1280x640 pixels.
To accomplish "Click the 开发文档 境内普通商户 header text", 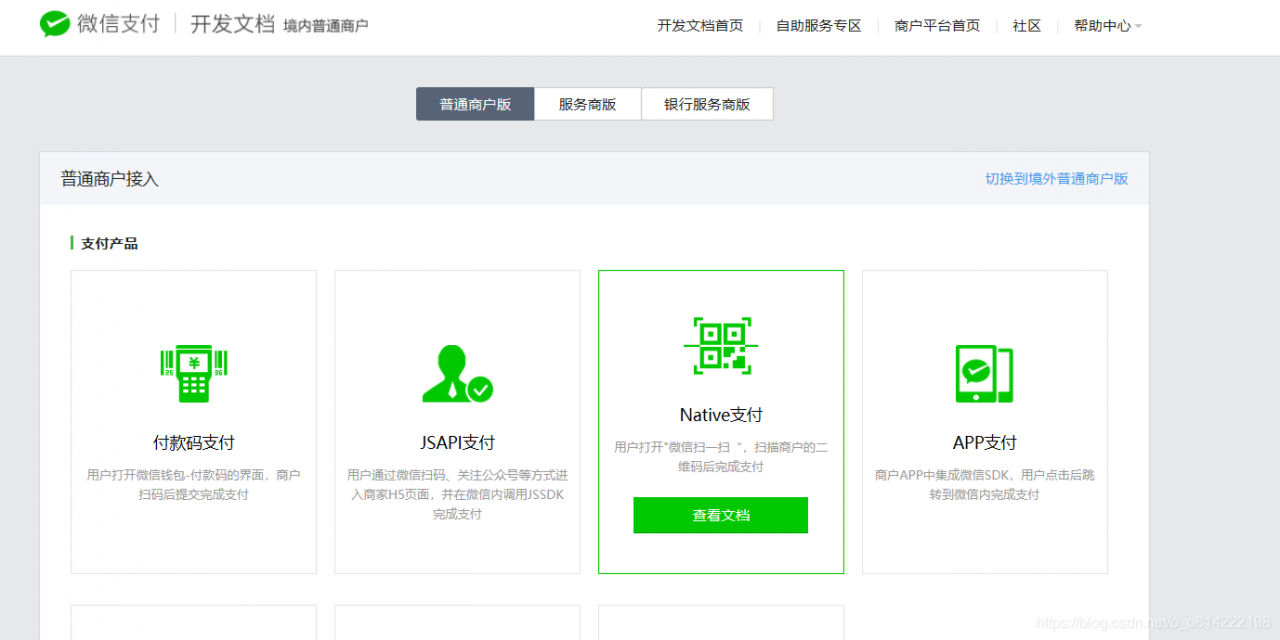I will [x=276, y=25].
